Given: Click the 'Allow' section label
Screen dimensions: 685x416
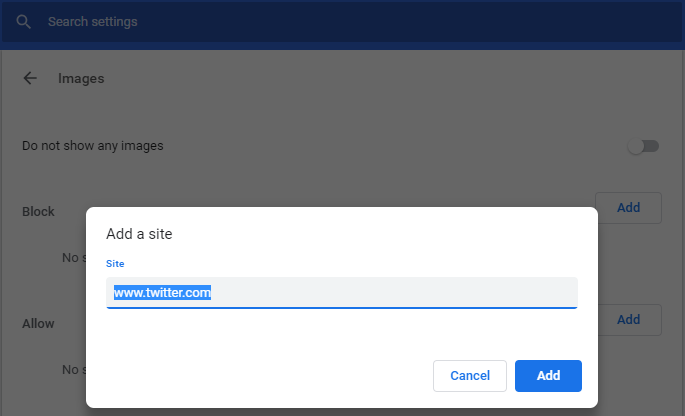Looking at the screenshot, I should (x=38, y=324).
